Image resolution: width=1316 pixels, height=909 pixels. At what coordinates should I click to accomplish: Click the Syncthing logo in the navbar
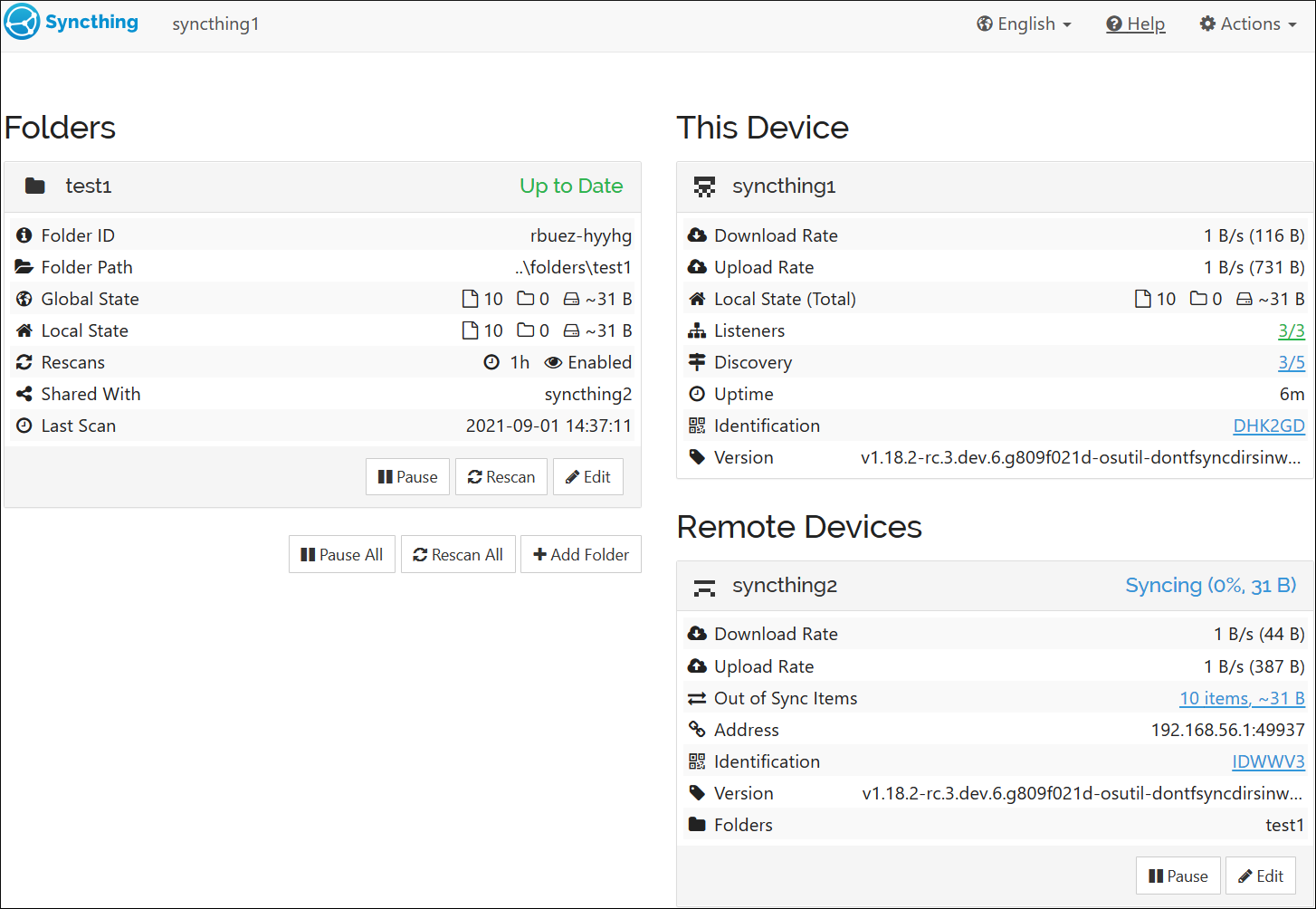click(x=72, y=23)
